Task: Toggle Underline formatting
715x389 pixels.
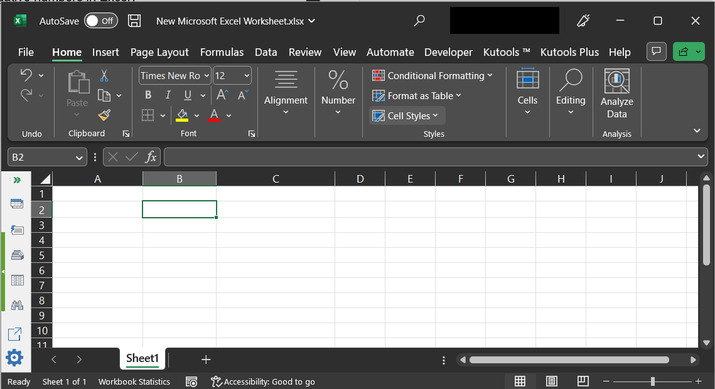Action: pos(187,95)
